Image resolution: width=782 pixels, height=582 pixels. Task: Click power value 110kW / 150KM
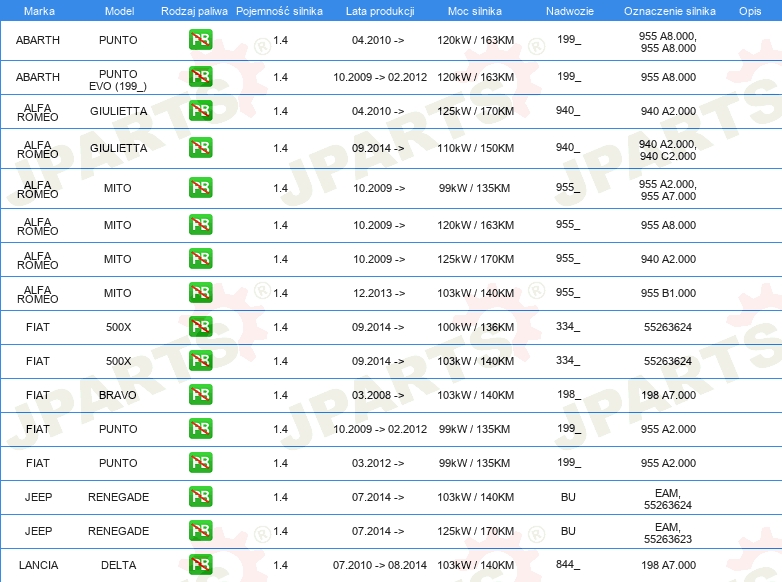click(475, 148)
